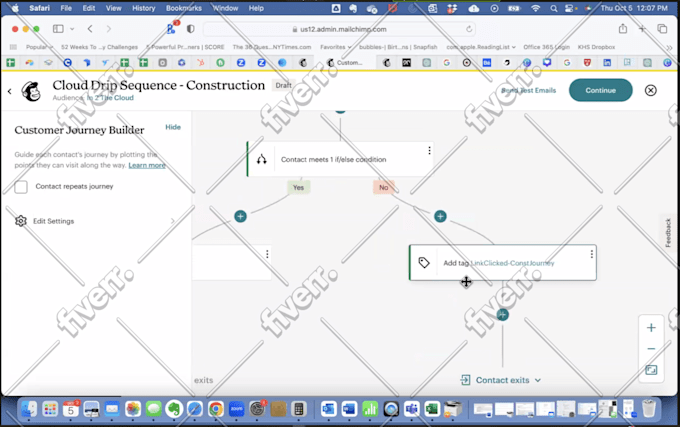
Task: Add a step on the No branch
Action: click(440, 216)
